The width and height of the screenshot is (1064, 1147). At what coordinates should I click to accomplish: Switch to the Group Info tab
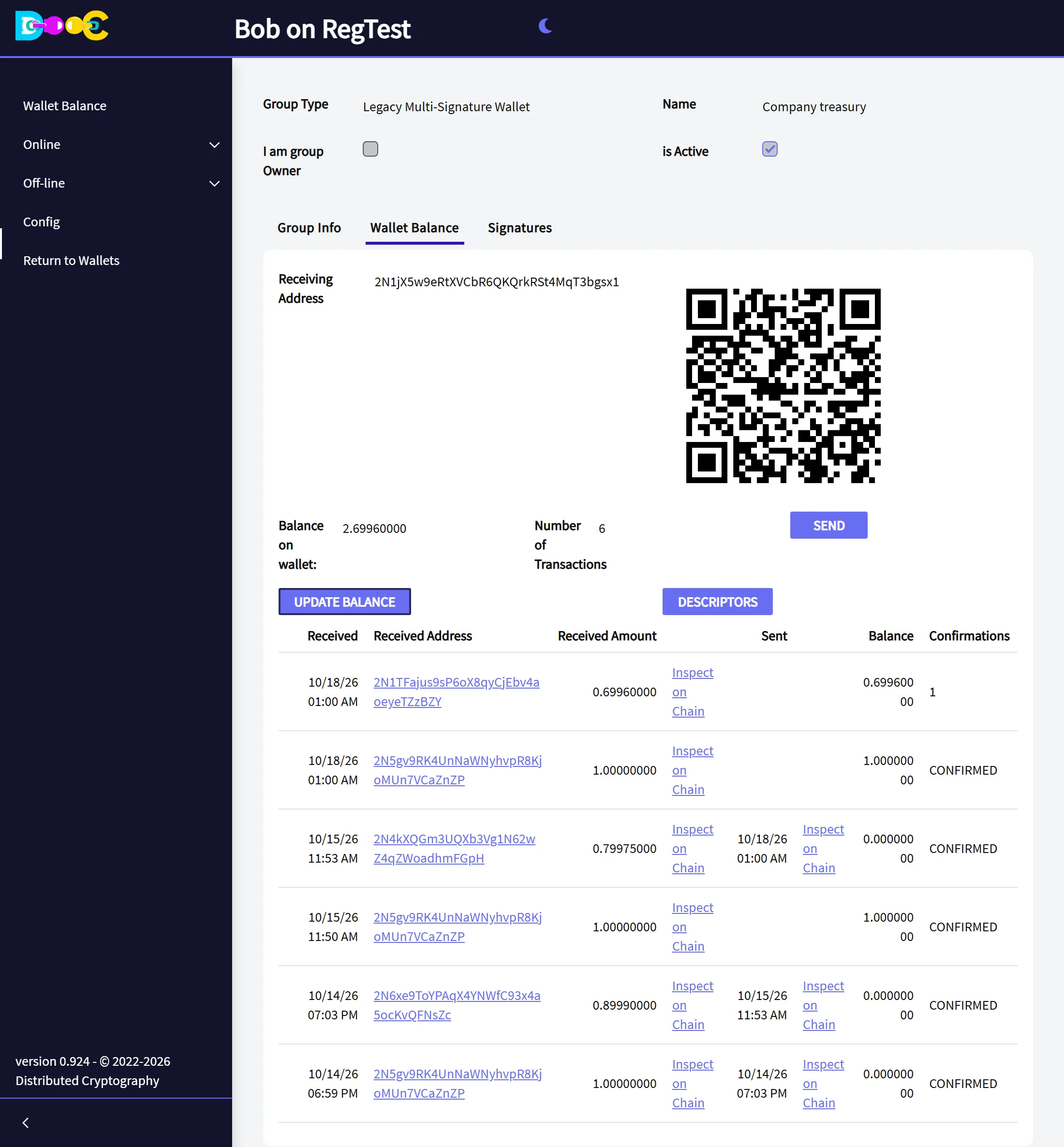[x=309, y=228]
